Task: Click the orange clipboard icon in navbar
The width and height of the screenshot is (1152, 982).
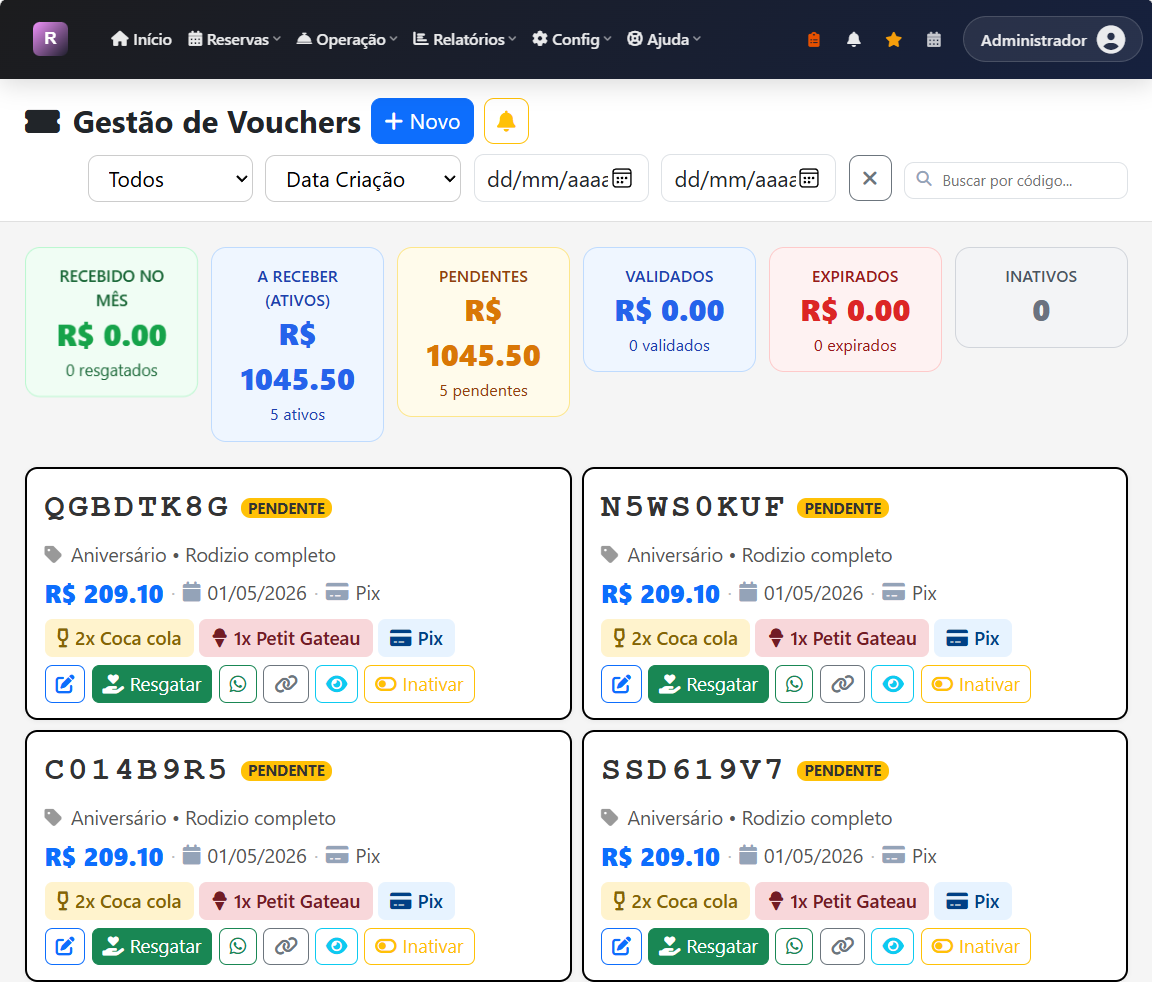Action: tap(813, 40)
